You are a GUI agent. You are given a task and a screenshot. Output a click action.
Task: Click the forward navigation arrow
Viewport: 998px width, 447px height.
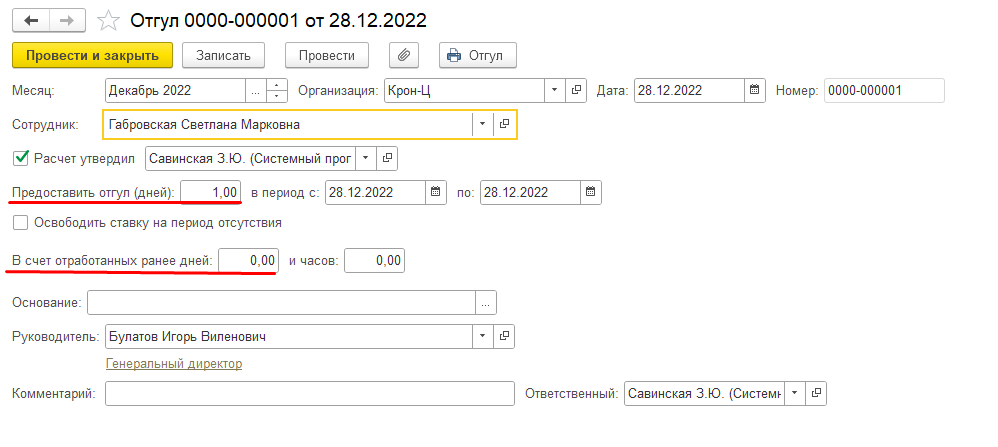[67, 19]
